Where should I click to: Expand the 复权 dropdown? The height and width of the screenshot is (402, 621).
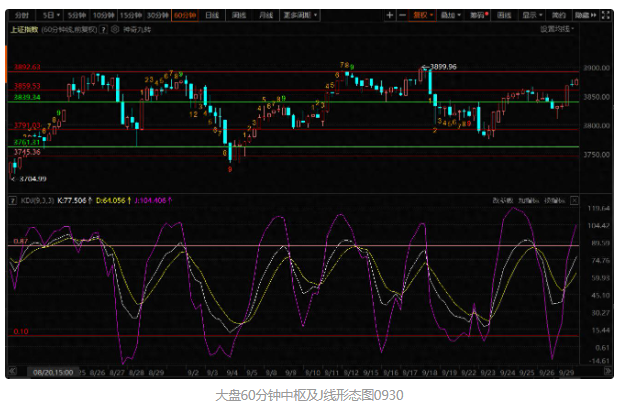tap(425, 16)
